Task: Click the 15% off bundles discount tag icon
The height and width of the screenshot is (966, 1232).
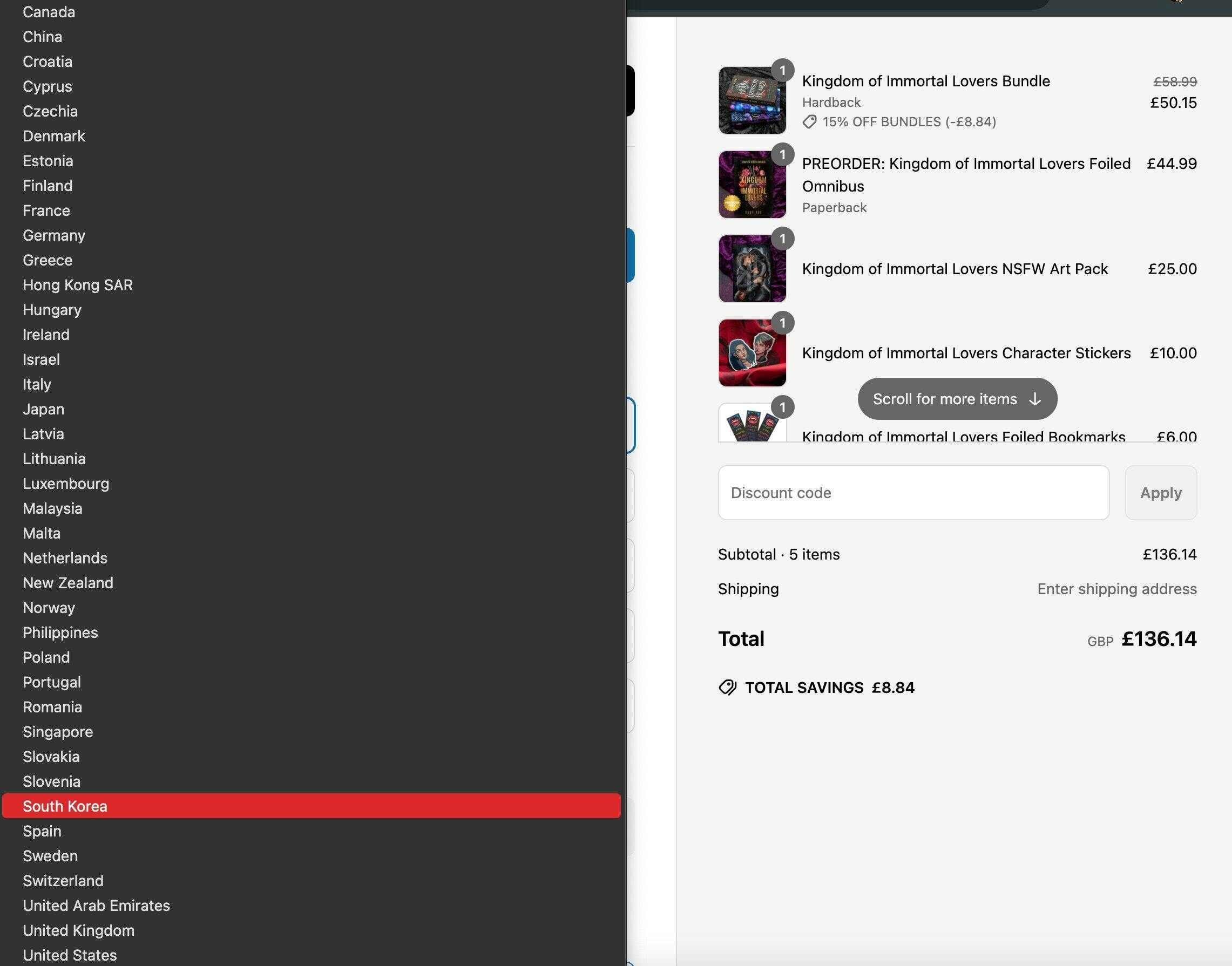Action: 809,121
